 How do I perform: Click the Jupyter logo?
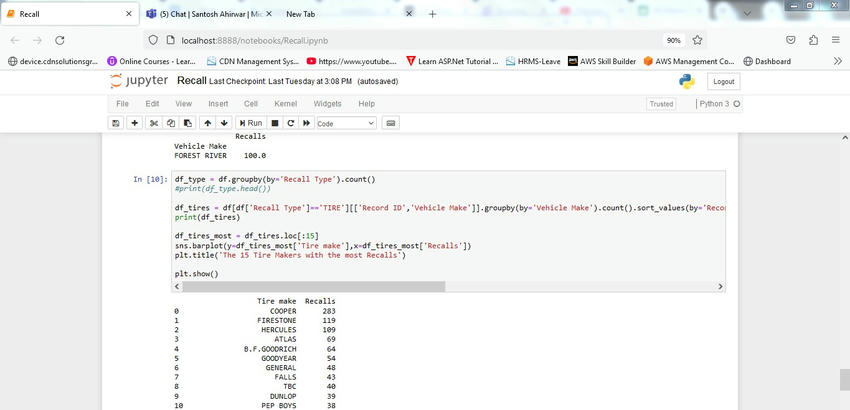click(x=139, y=81)
